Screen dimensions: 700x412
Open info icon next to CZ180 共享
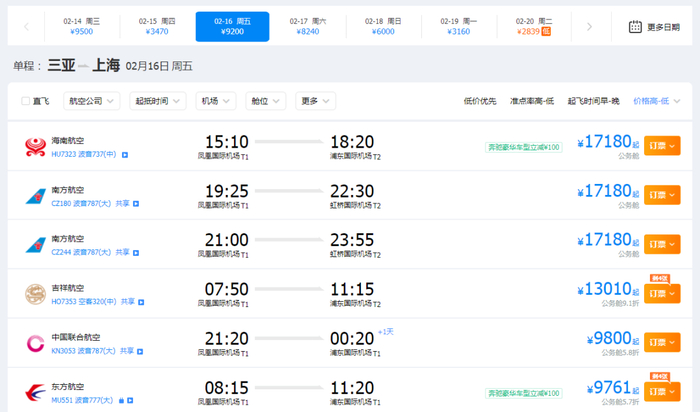tap(136, 204)
